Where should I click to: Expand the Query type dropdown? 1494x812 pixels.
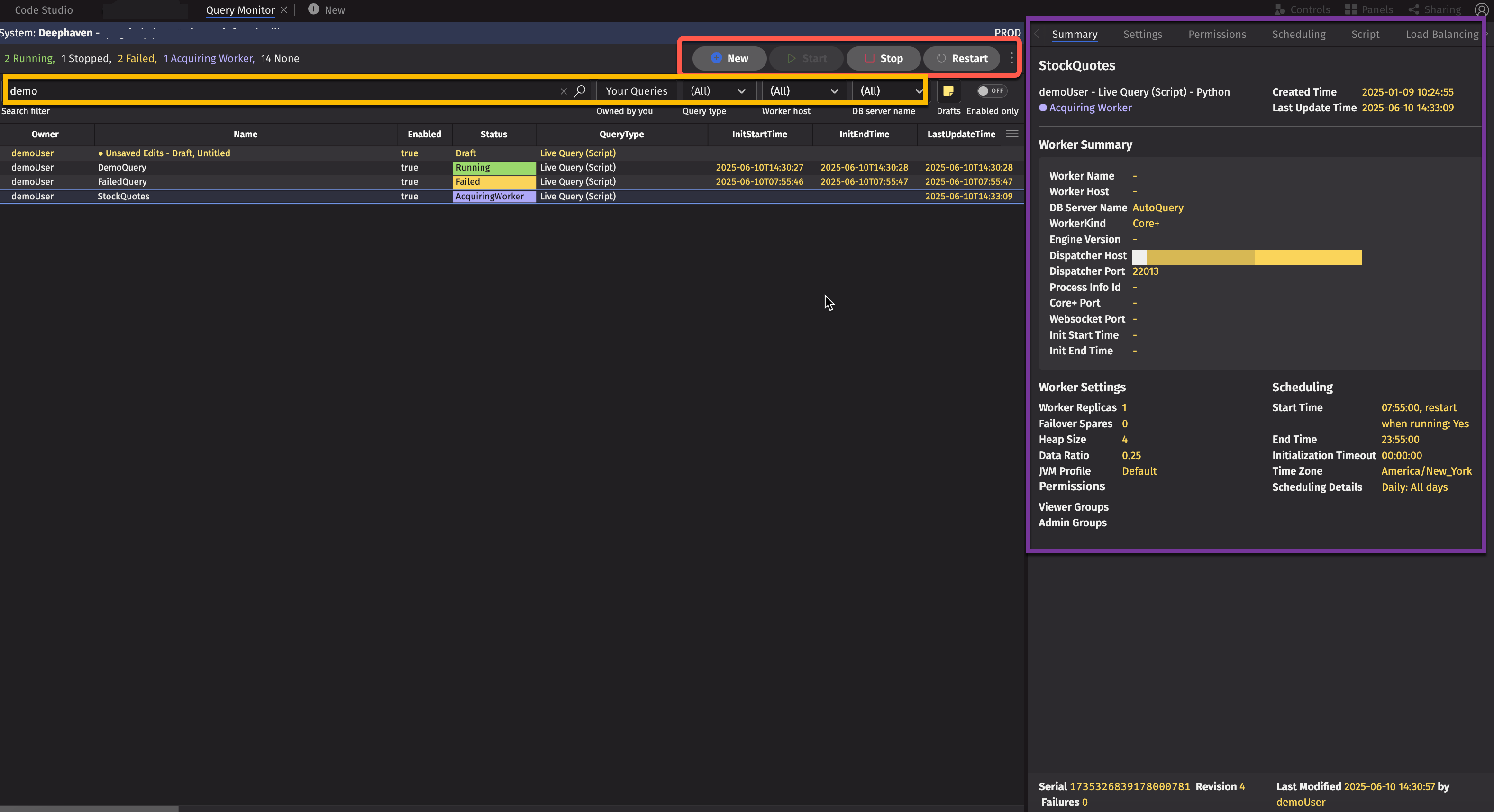tap(718, 91)
